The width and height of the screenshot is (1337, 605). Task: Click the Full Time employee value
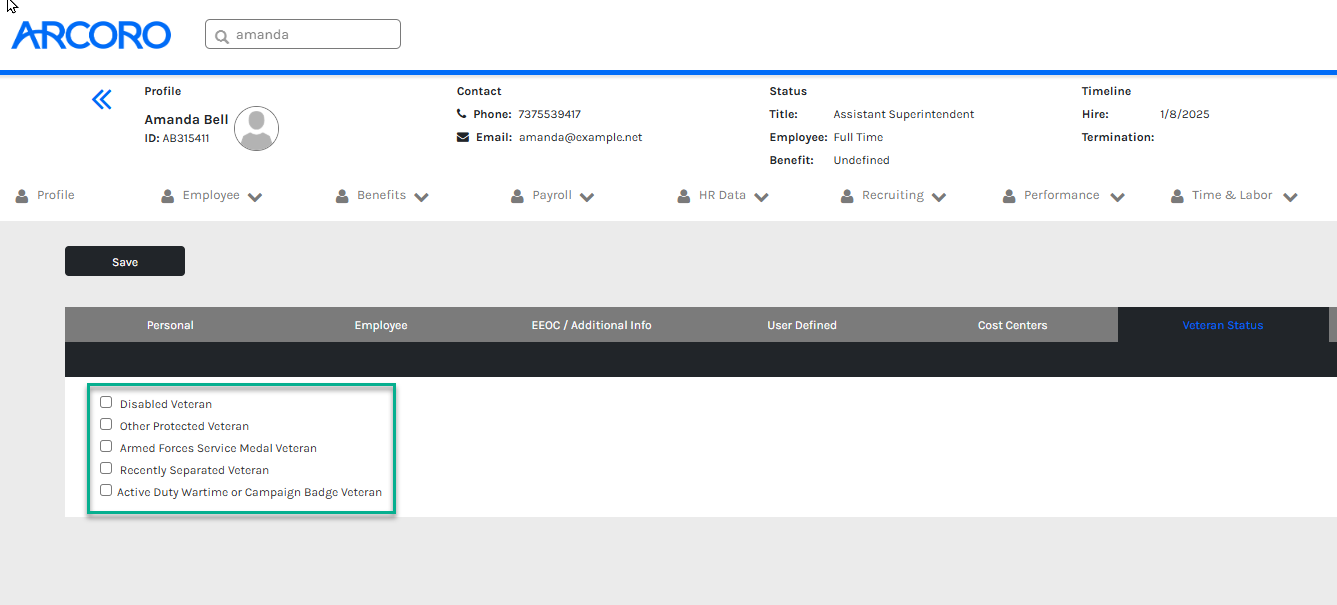pyautogui.click(x=859, y=137)
